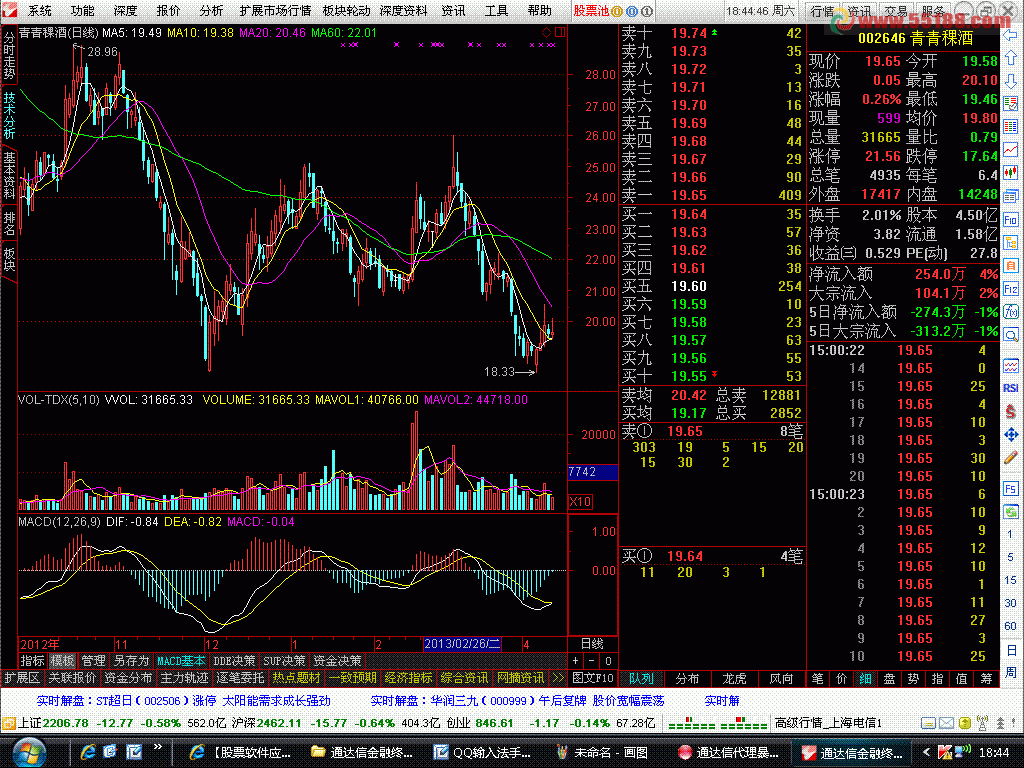Screen dimensions: 1024x768
Task: Click the minus button to remove indicator window
Action: (592, 661)
